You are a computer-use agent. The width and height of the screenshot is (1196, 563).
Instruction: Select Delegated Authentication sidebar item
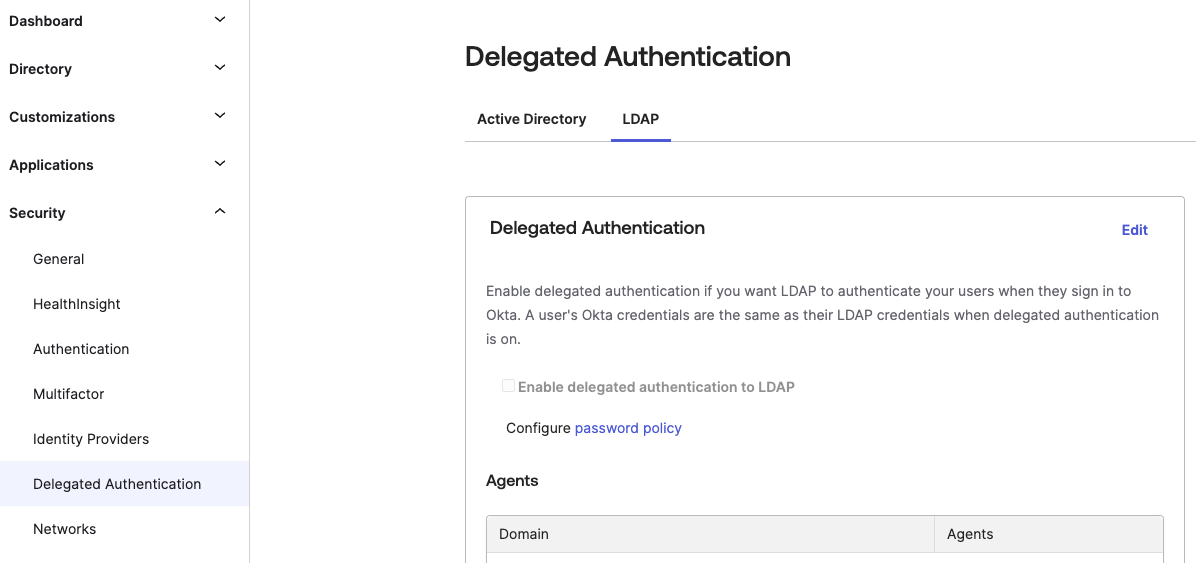[x=117, y=484]
